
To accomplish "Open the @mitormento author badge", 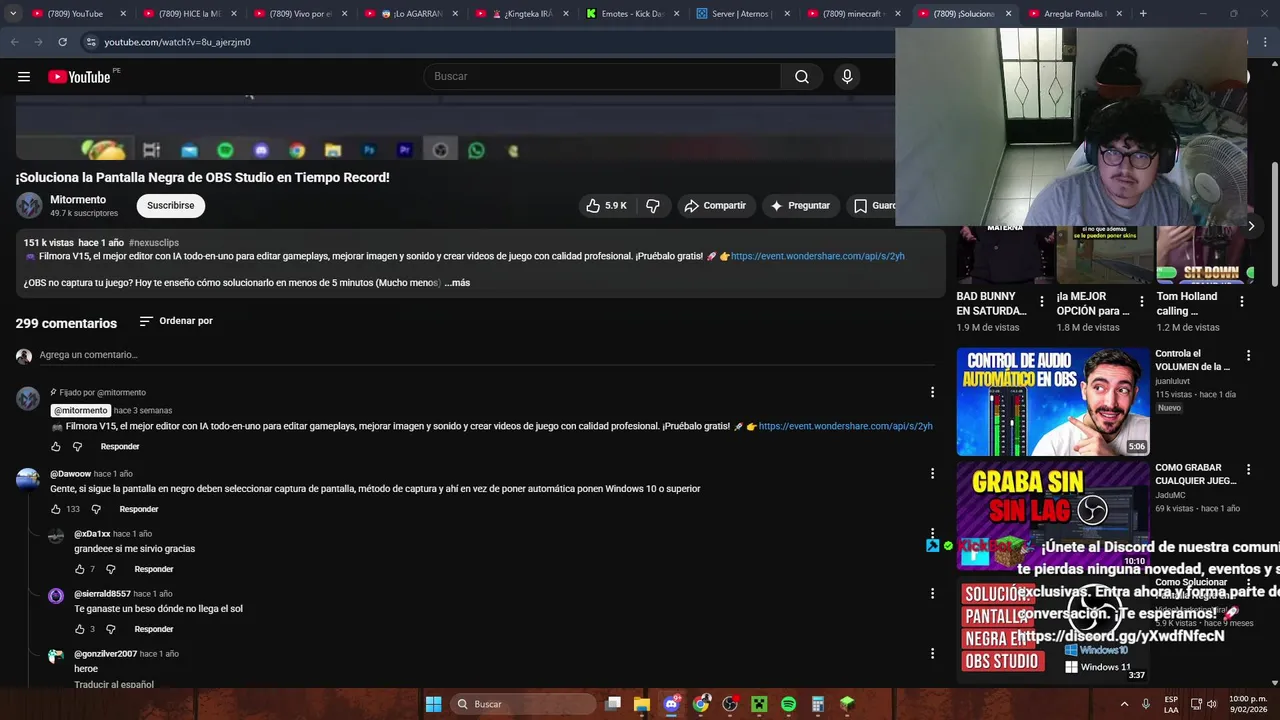I will click(x=81, y=410).
